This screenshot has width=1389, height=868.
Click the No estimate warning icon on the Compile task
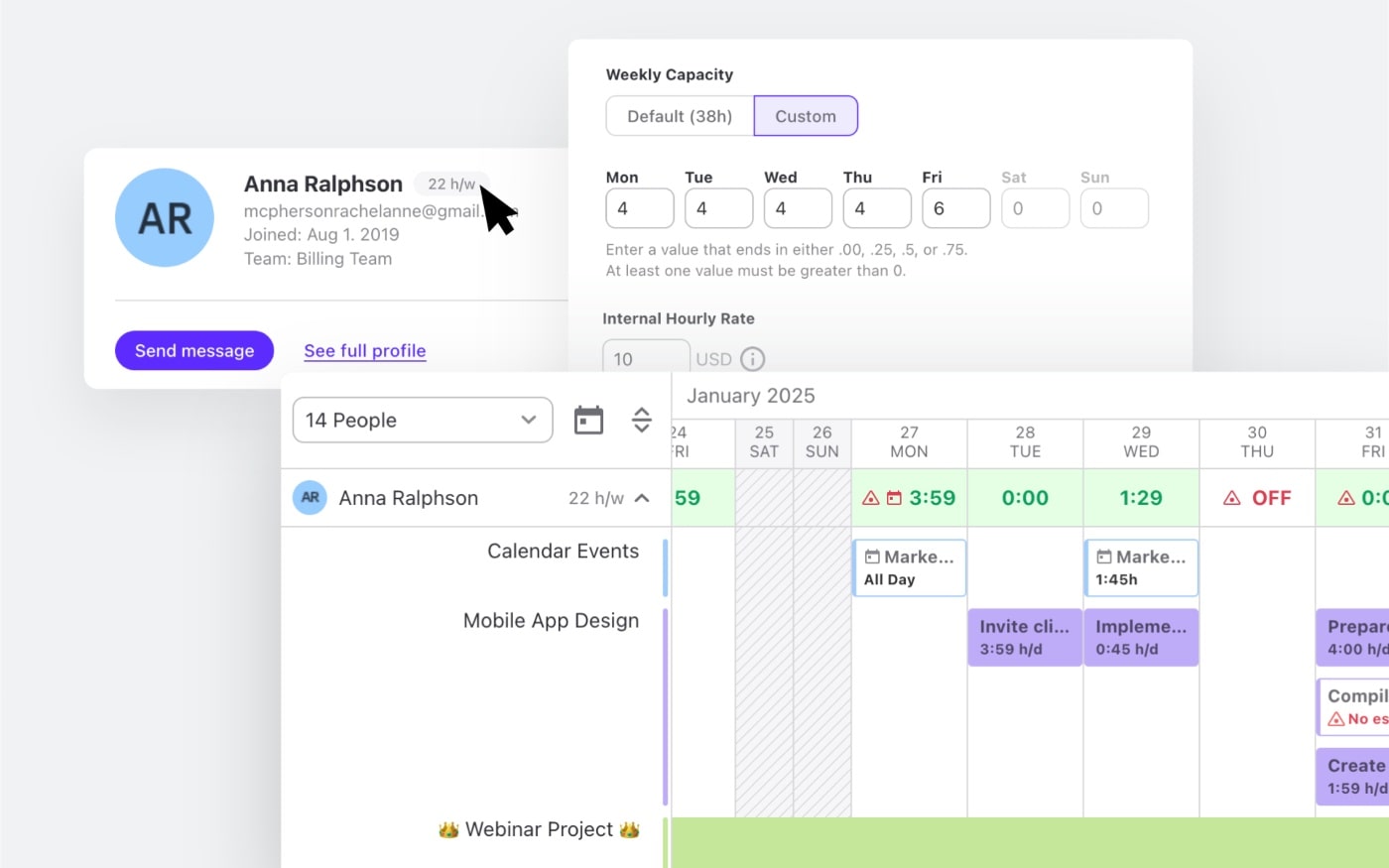(1334, 718)
